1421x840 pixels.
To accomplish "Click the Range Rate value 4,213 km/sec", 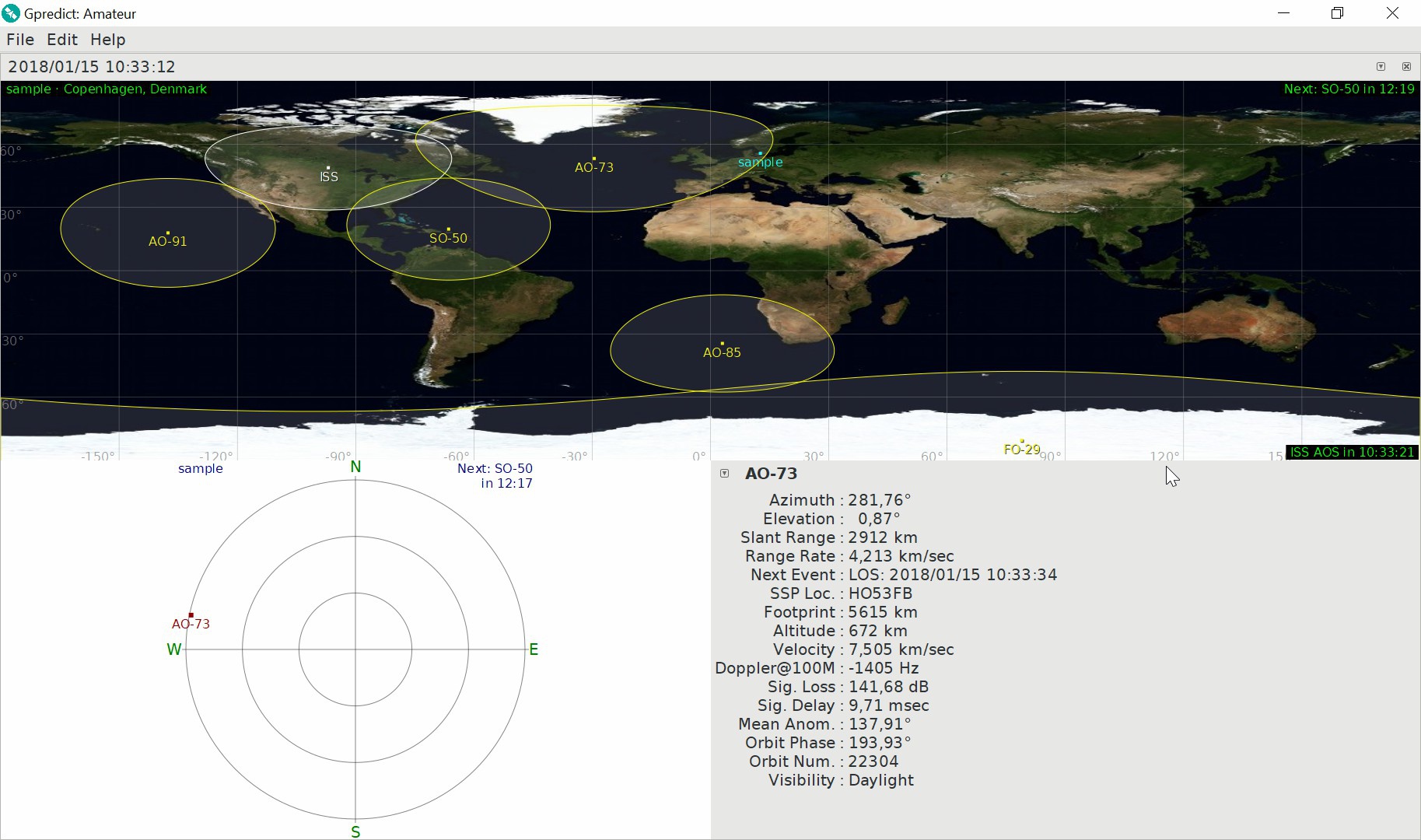I will tap(901, 556).
